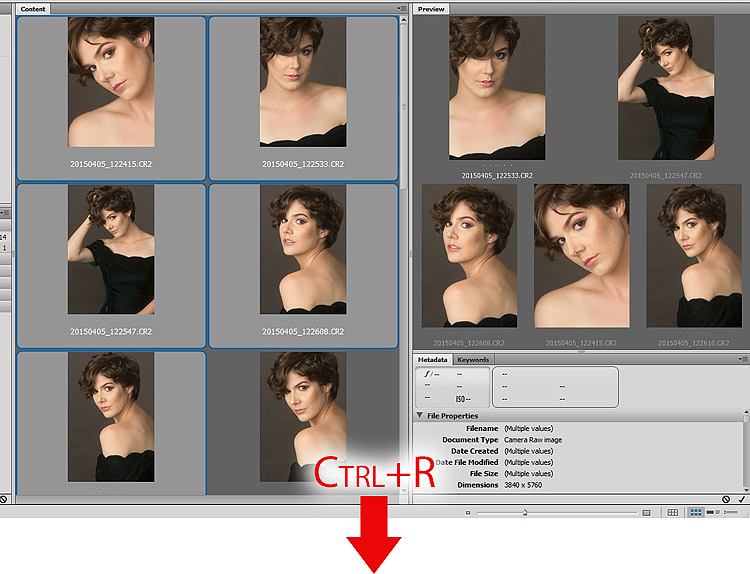Image resolution: width=750 pixels, height=574 pixels.
Task: Apply metadata changes with the checkmark icon
Action: [x=741, y=499]
